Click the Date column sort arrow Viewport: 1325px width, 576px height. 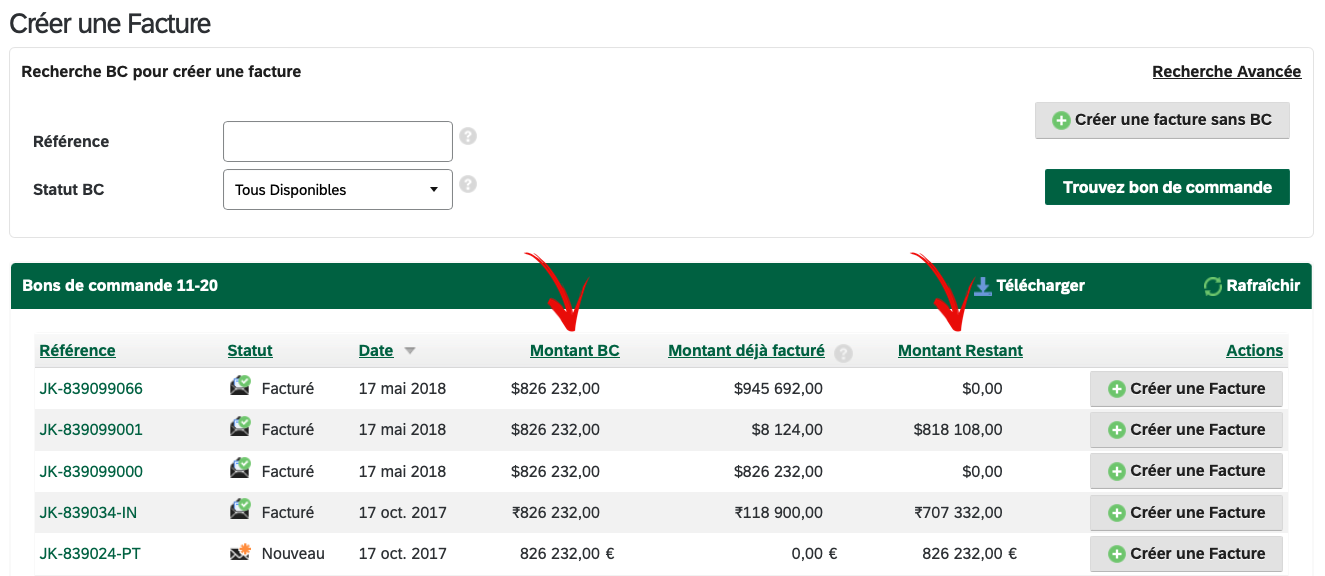pyautogui.click(x=409, y=351)
